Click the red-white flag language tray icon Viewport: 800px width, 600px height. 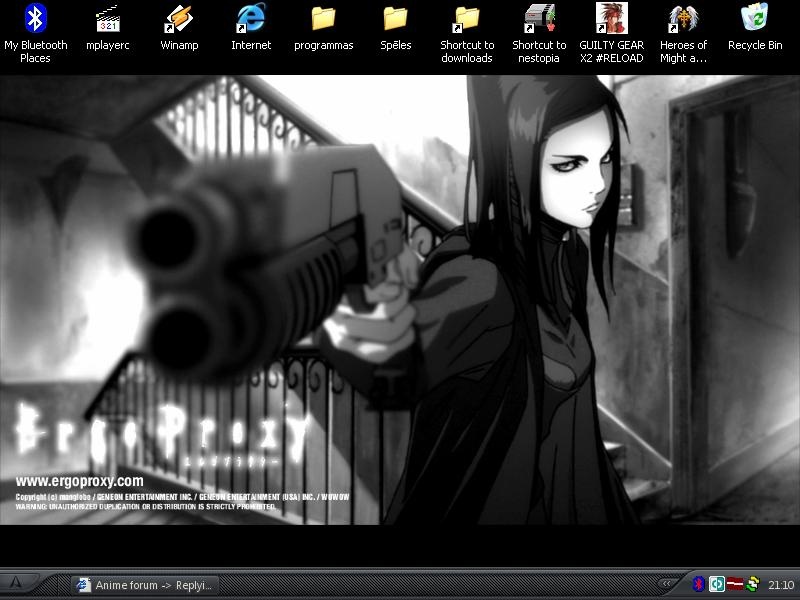pyautogui.click(x=735, y=584)
